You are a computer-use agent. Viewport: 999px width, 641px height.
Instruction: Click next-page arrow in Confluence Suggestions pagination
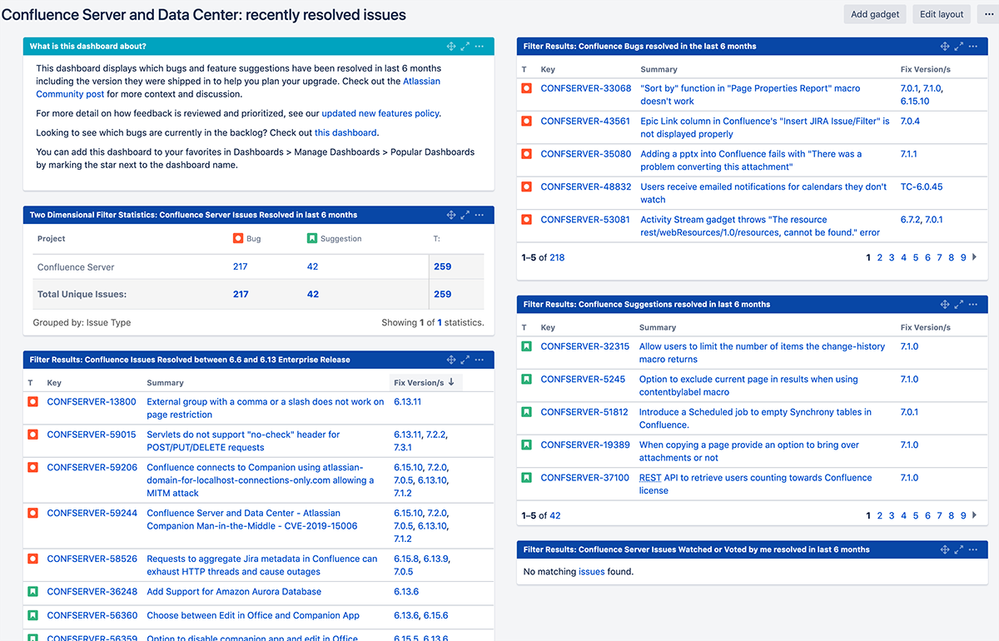[974, 515]
